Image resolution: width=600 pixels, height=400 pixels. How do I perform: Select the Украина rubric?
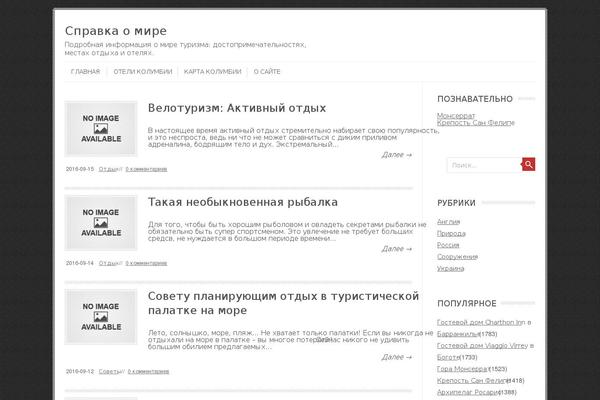[x=450, y=268]
